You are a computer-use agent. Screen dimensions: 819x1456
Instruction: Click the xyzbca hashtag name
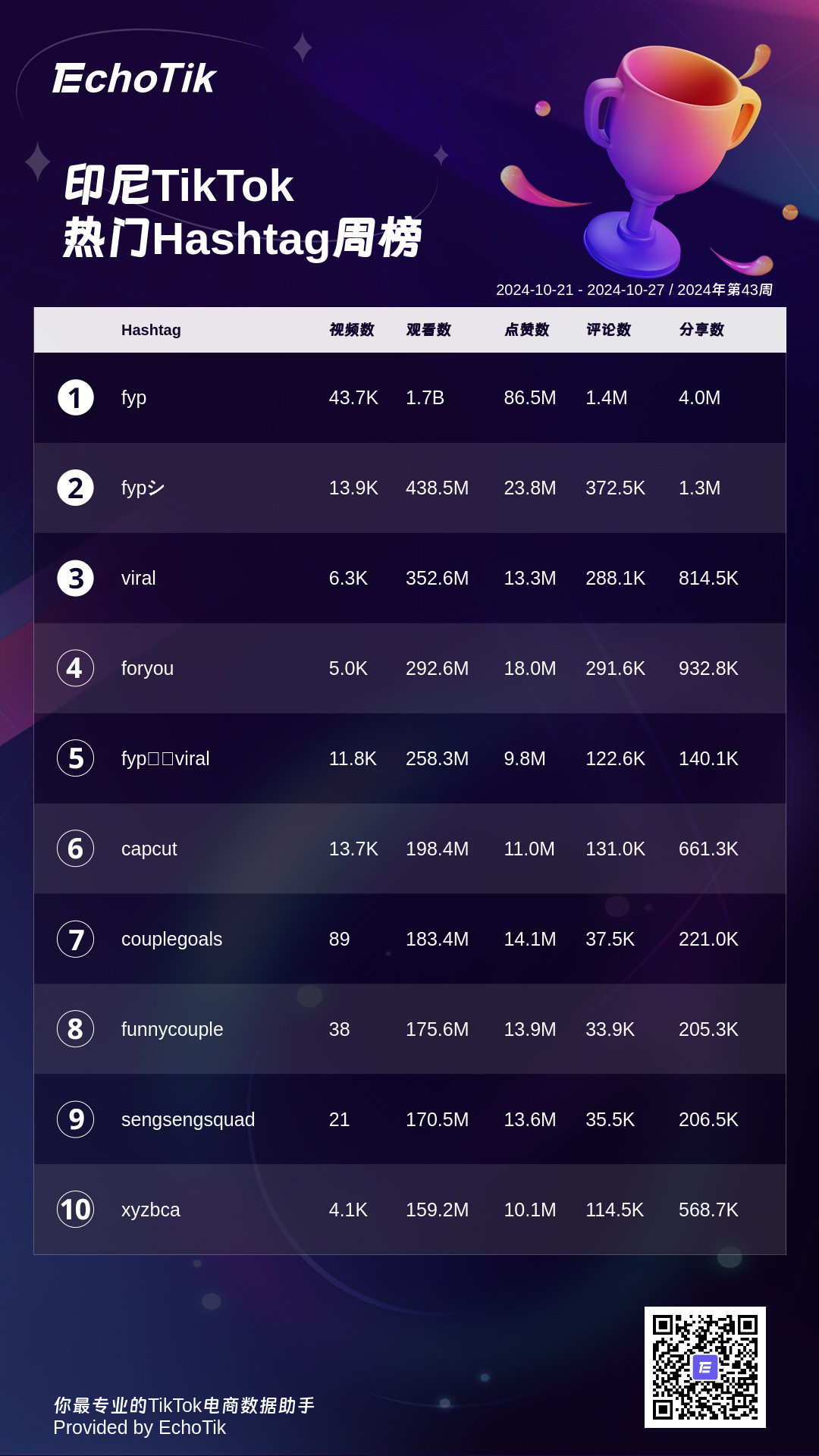(151, 1210)
